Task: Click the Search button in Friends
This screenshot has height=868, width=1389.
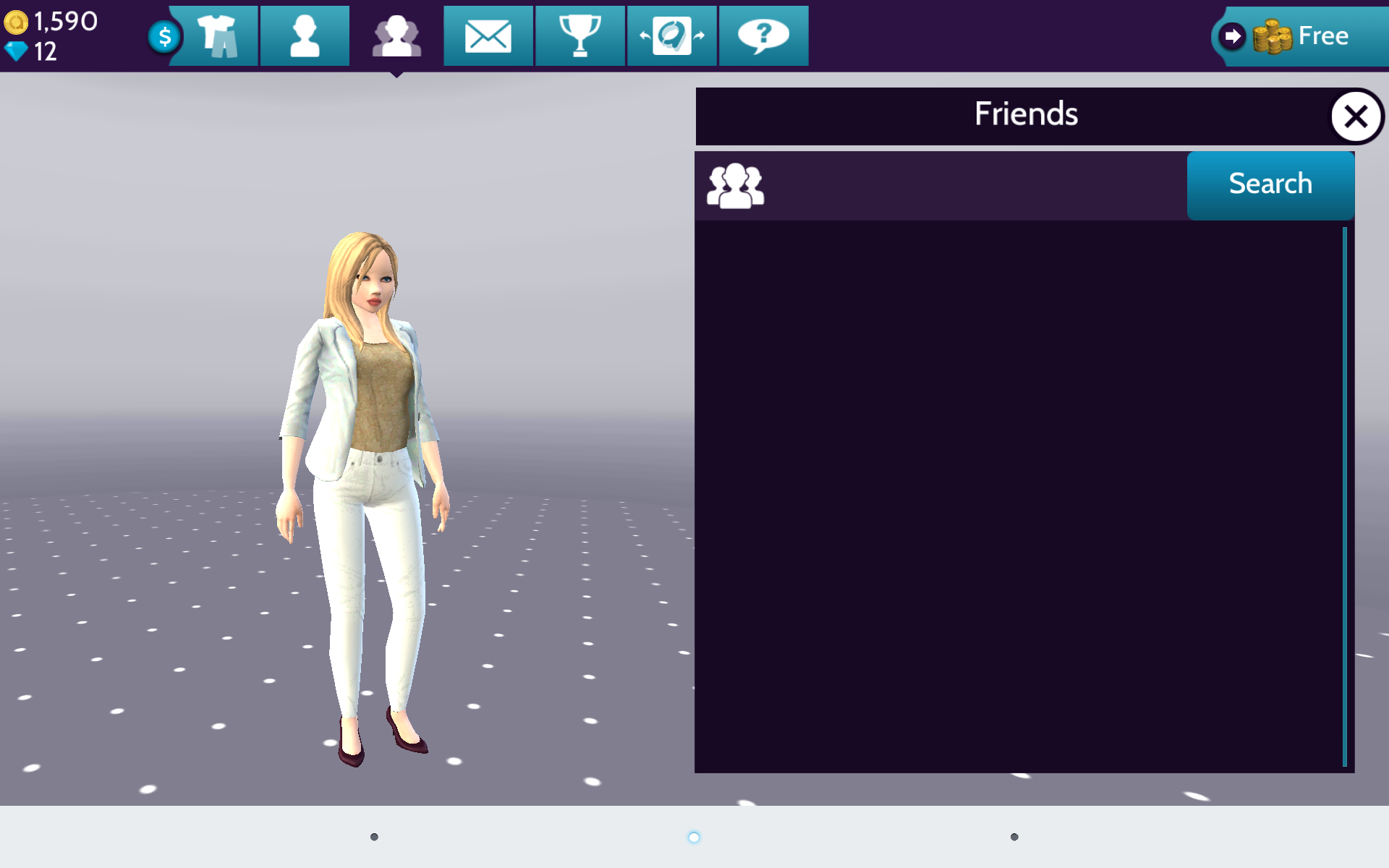Action: tap(1270, 185)
